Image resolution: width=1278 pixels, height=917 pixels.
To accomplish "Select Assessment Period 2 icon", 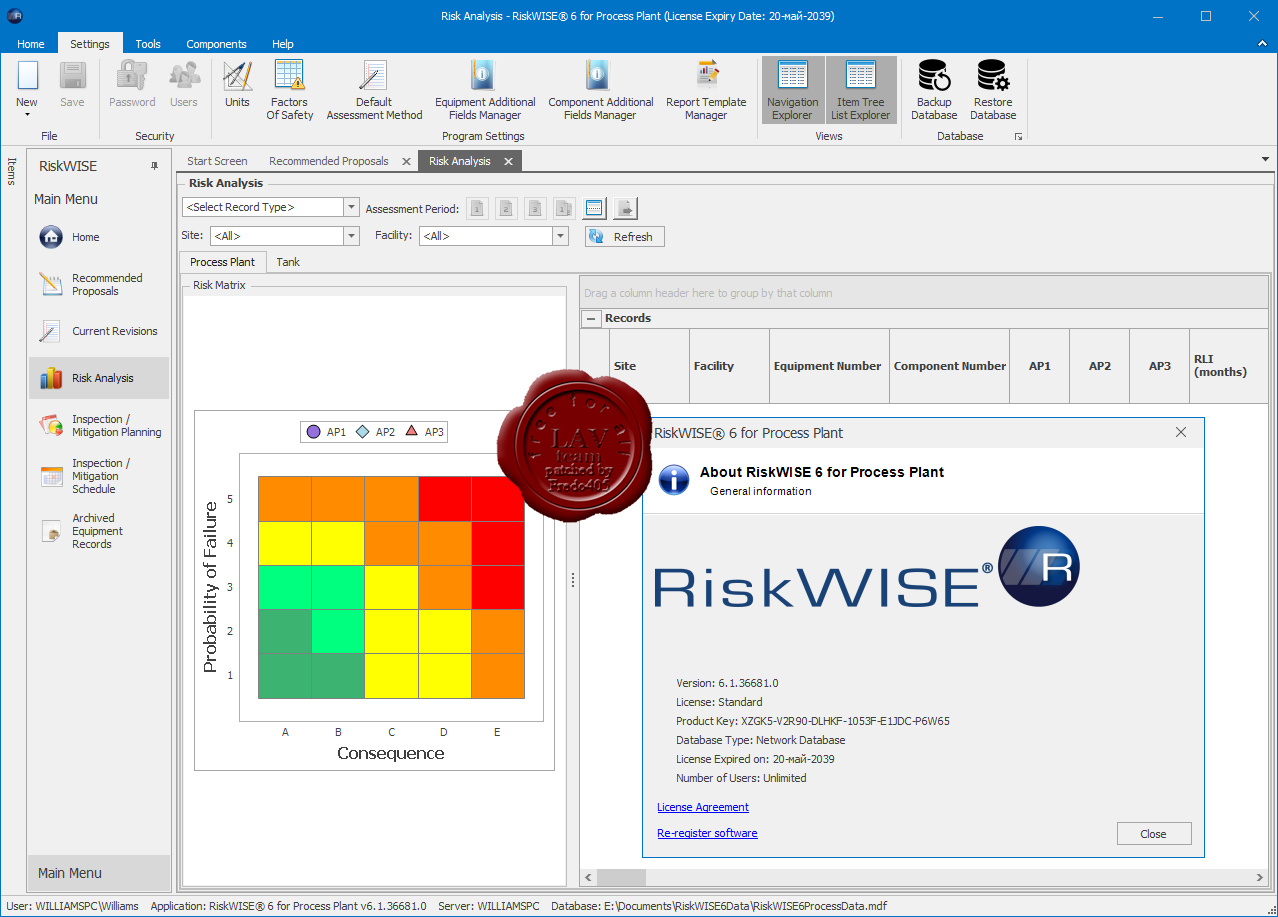I will coord(506,208).
